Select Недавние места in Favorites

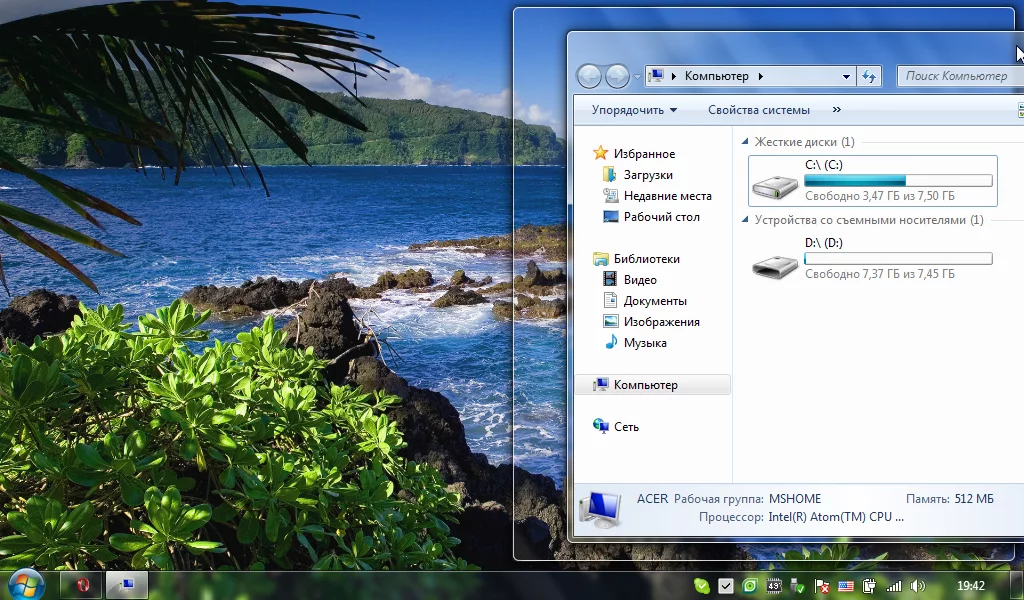[x=667, y=196]
